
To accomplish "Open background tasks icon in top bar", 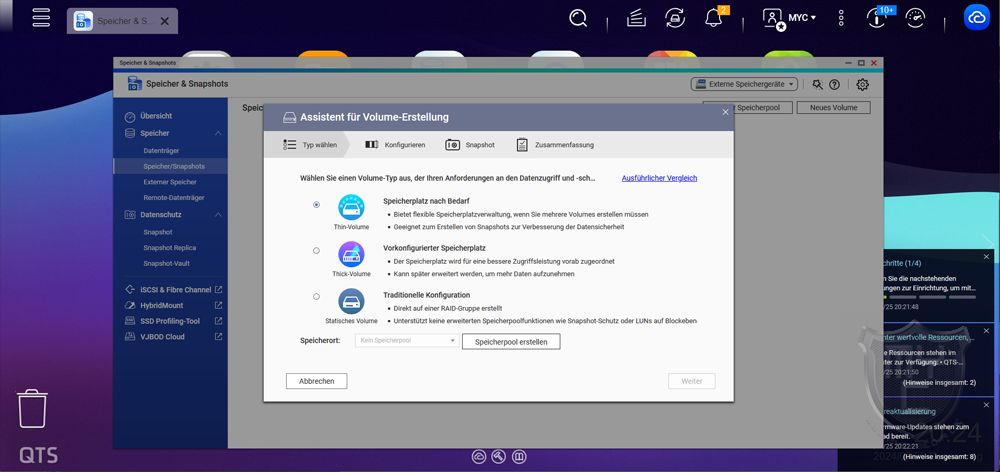I will click(636, 18).
